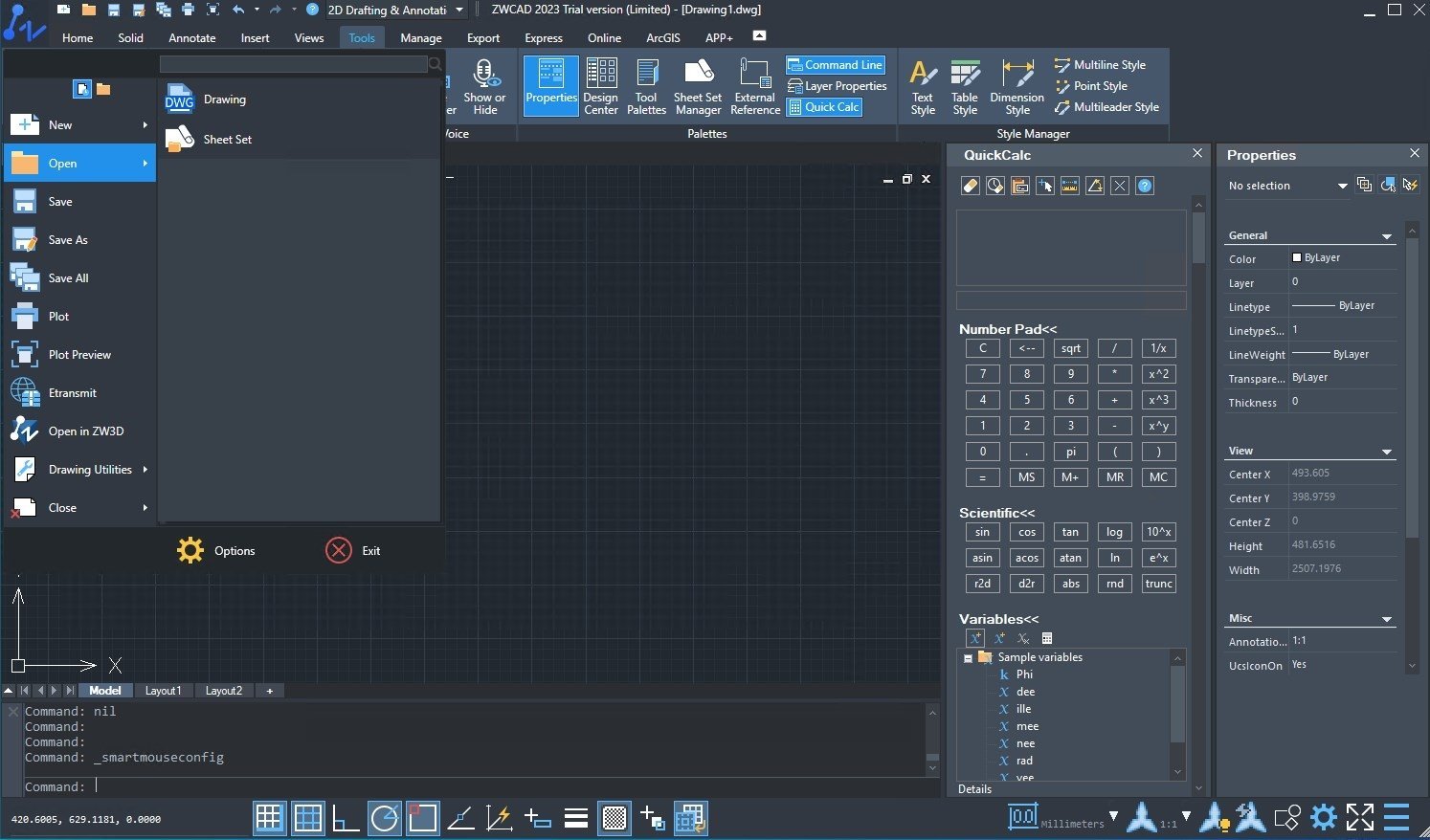This screenshot has width=1430, height=840.
Task: Click the atan scientific button
Action: tap(1071, 558)
